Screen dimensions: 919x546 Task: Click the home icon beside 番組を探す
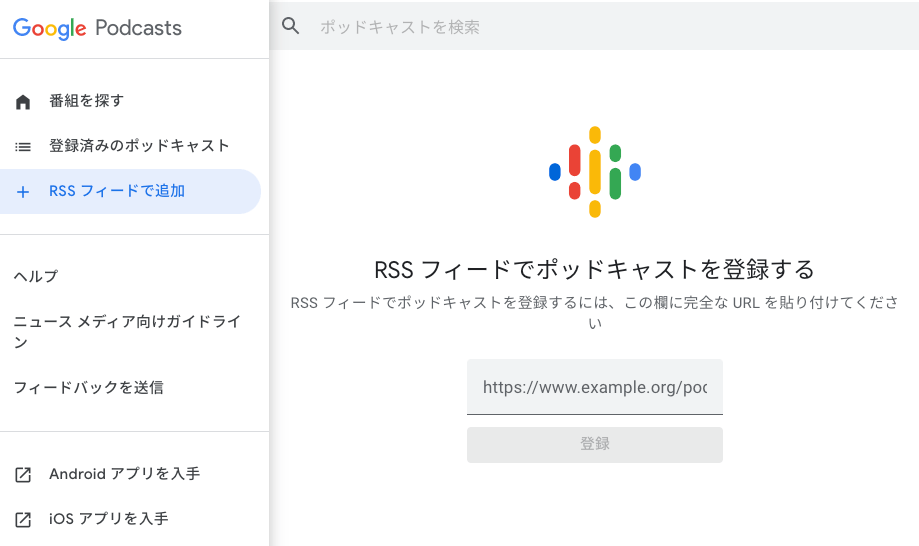pos(23,102)
